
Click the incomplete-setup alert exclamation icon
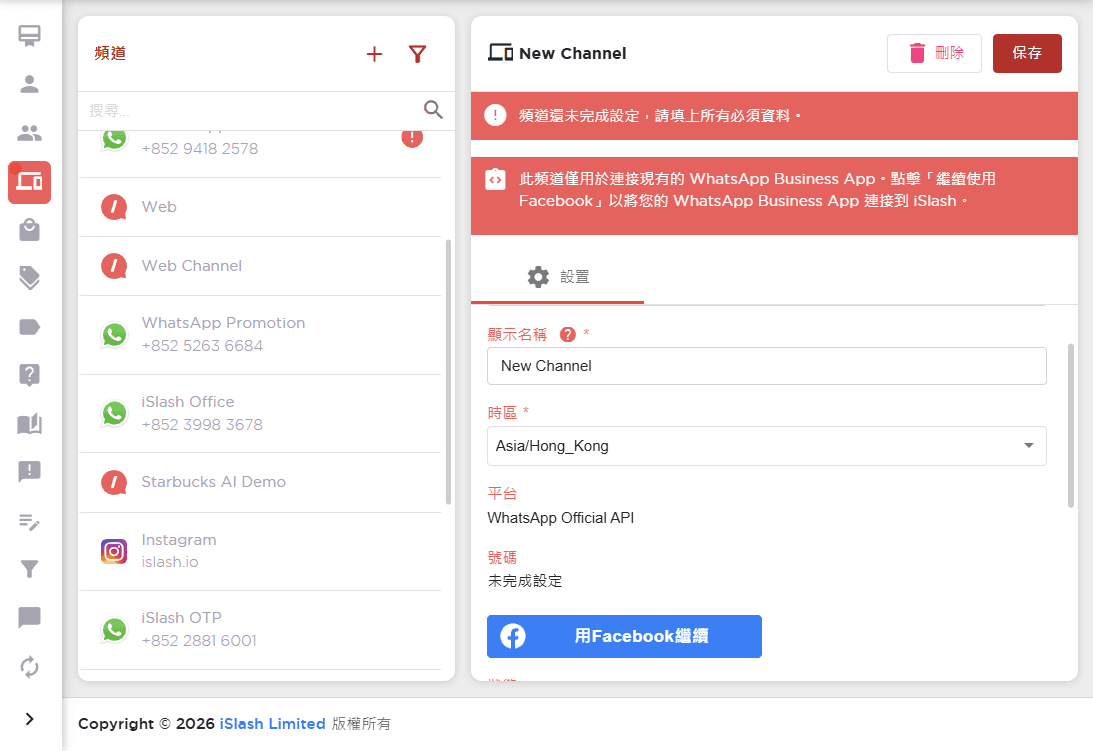click(495, 115)
